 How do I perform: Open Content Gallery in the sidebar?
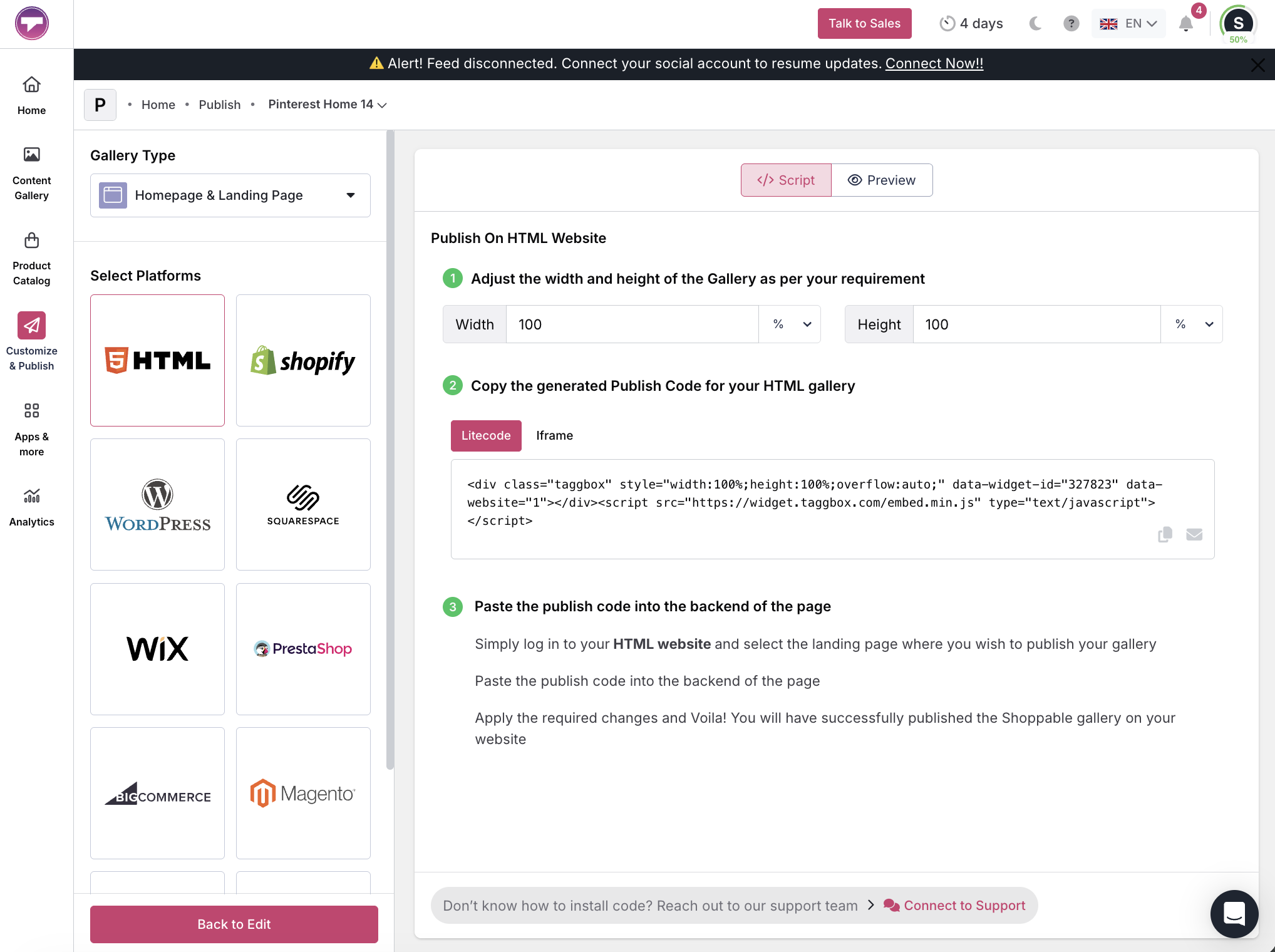tap(32, 174)
